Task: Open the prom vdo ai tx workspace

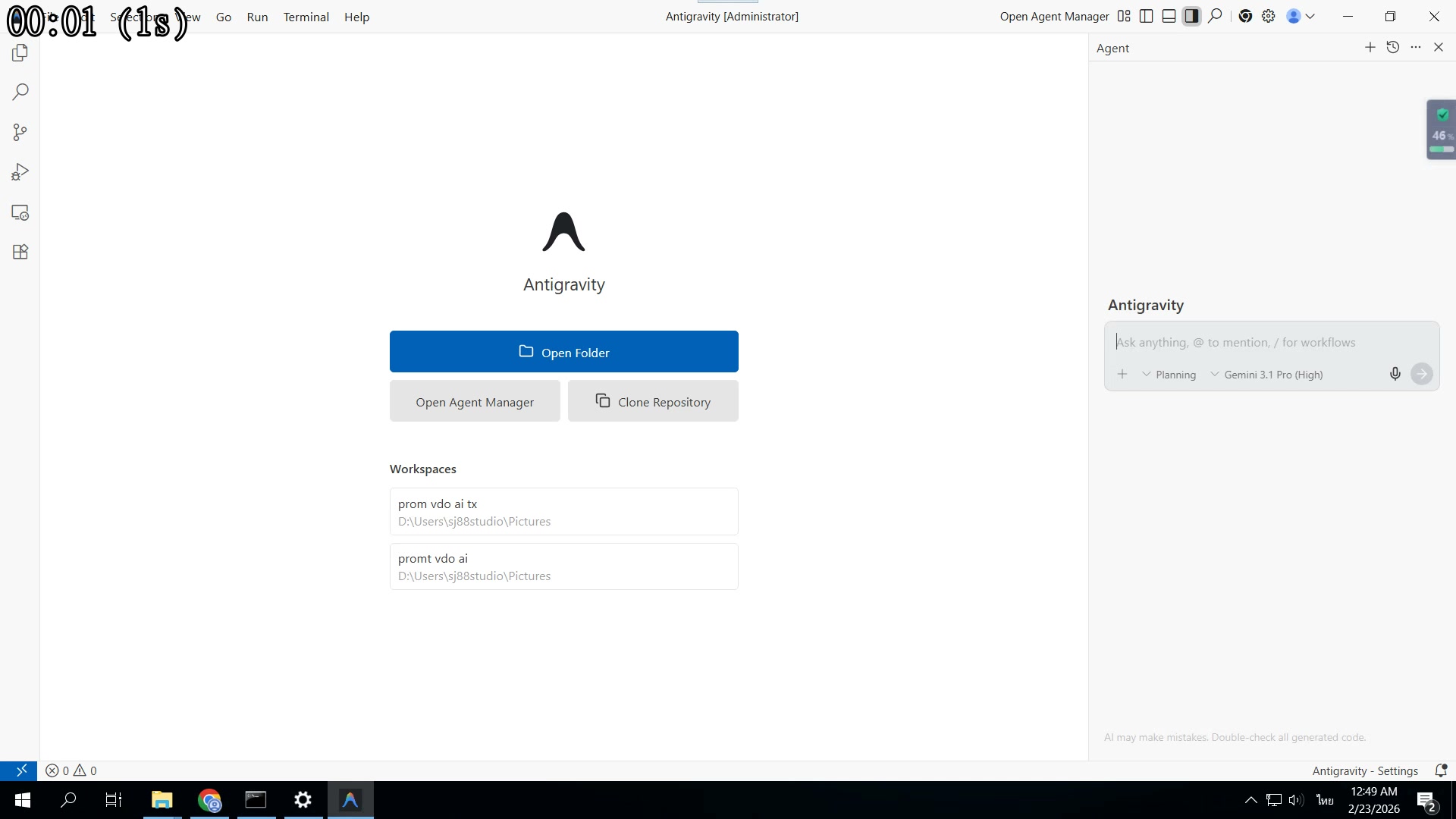Action: tap(563, 512)
